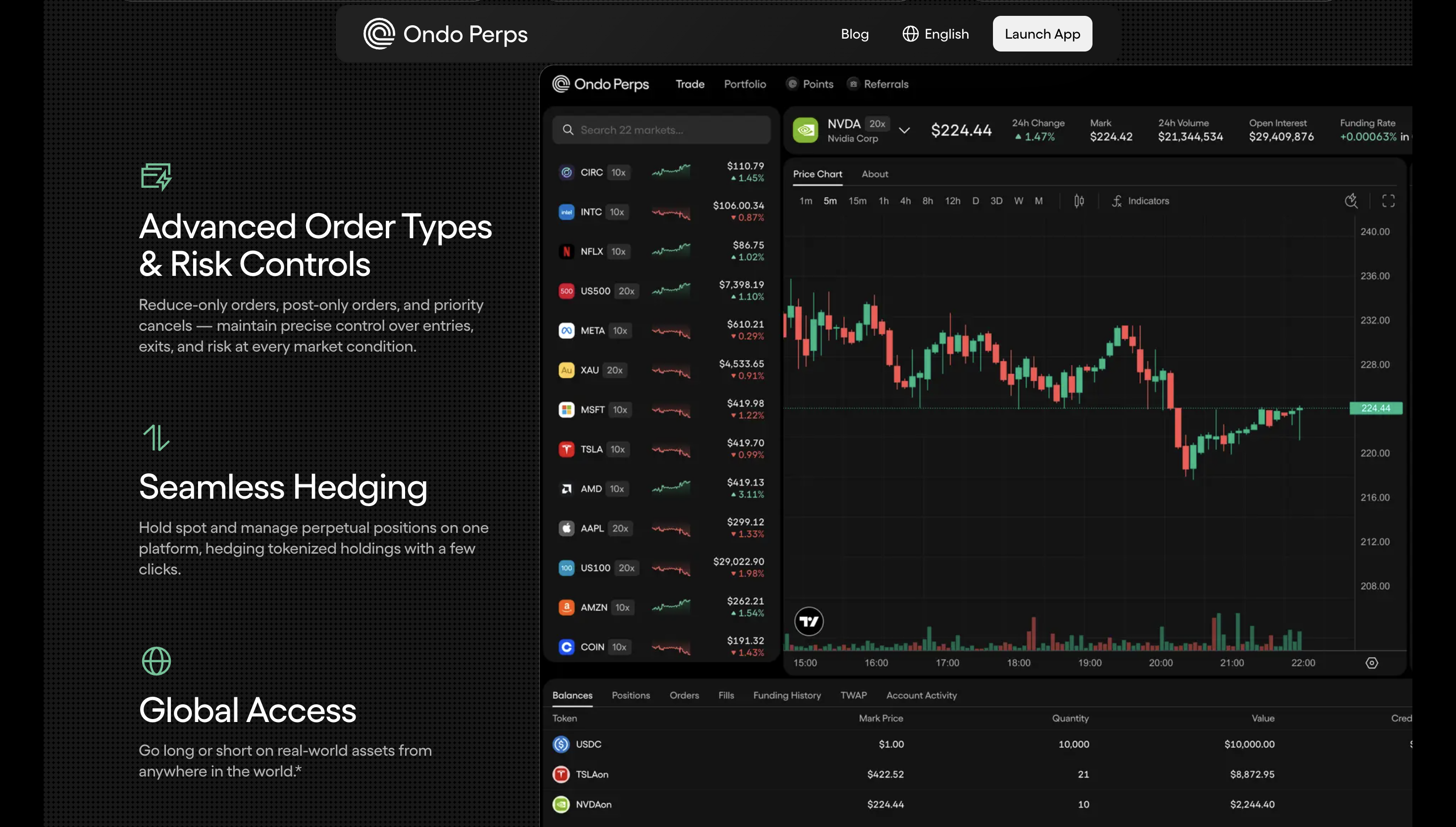
Task: Open the Account Activity tab
Action: 921,695
